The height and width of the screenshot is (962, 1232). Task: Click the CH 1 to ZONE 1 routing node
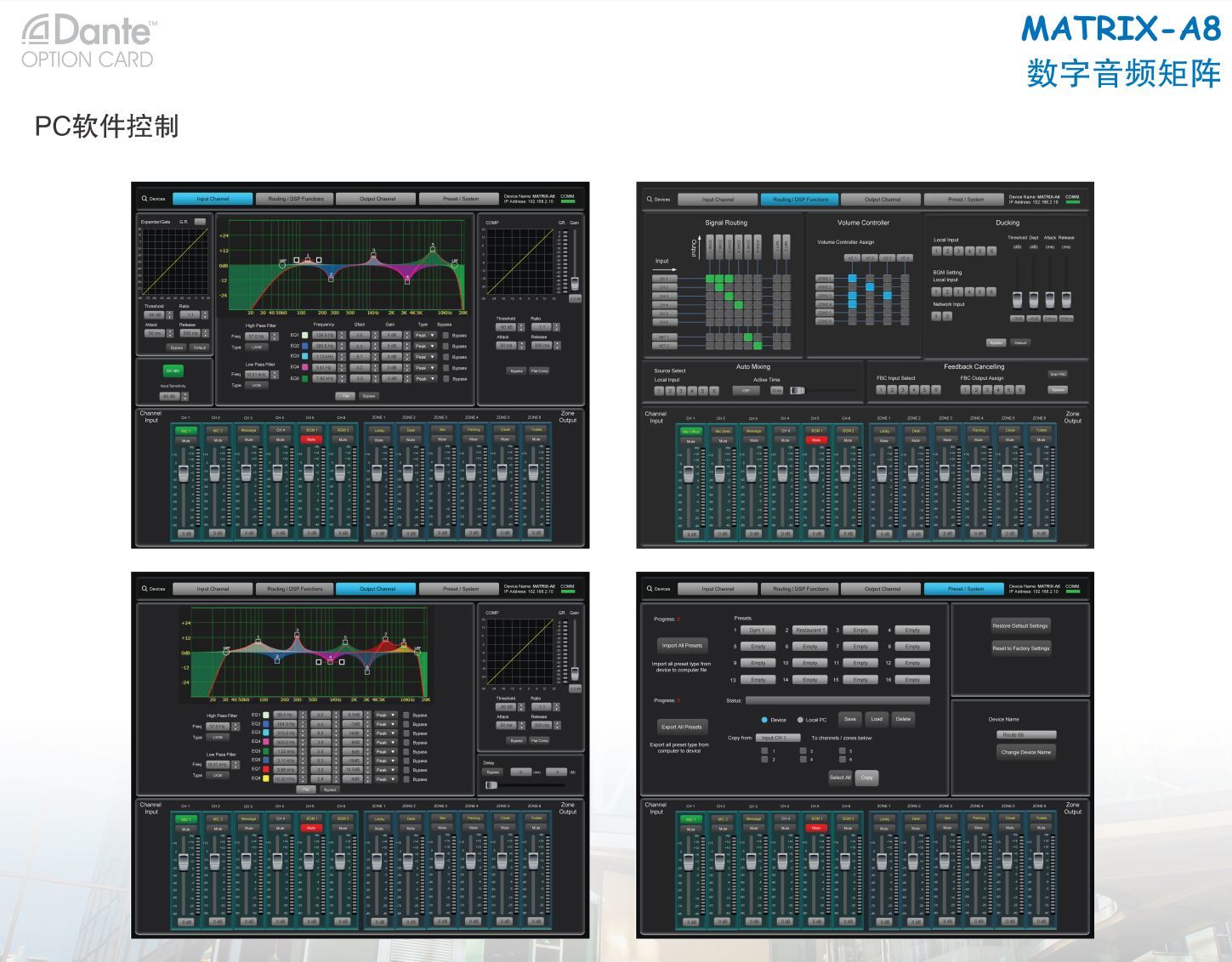[710, 279]
